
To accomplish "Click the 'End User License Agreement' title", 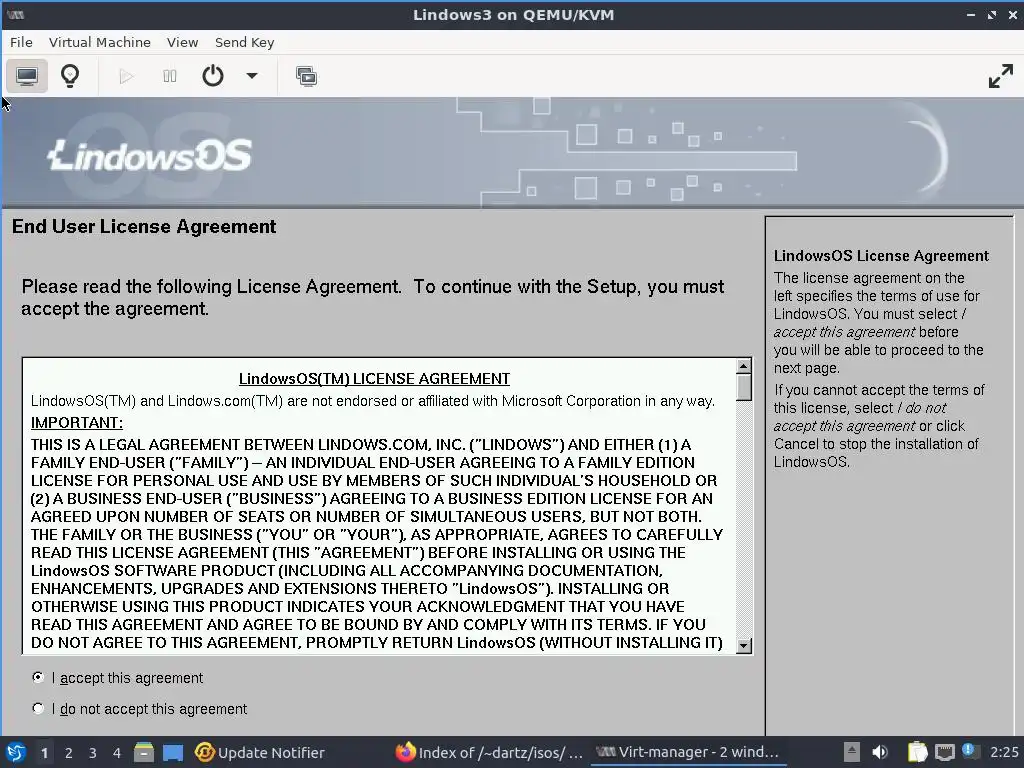I will 144,227.
